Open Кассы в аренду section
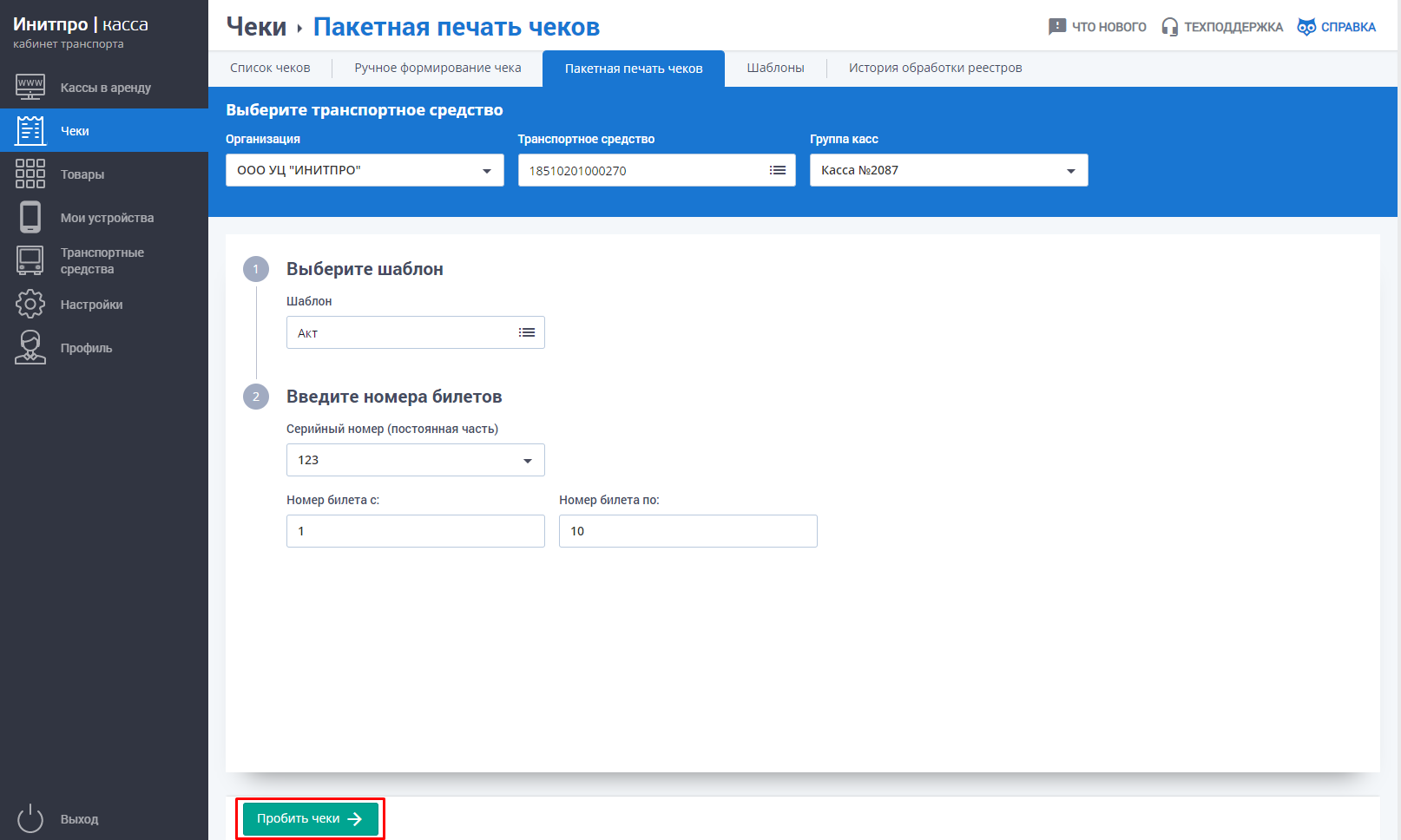 click(106, 88)
